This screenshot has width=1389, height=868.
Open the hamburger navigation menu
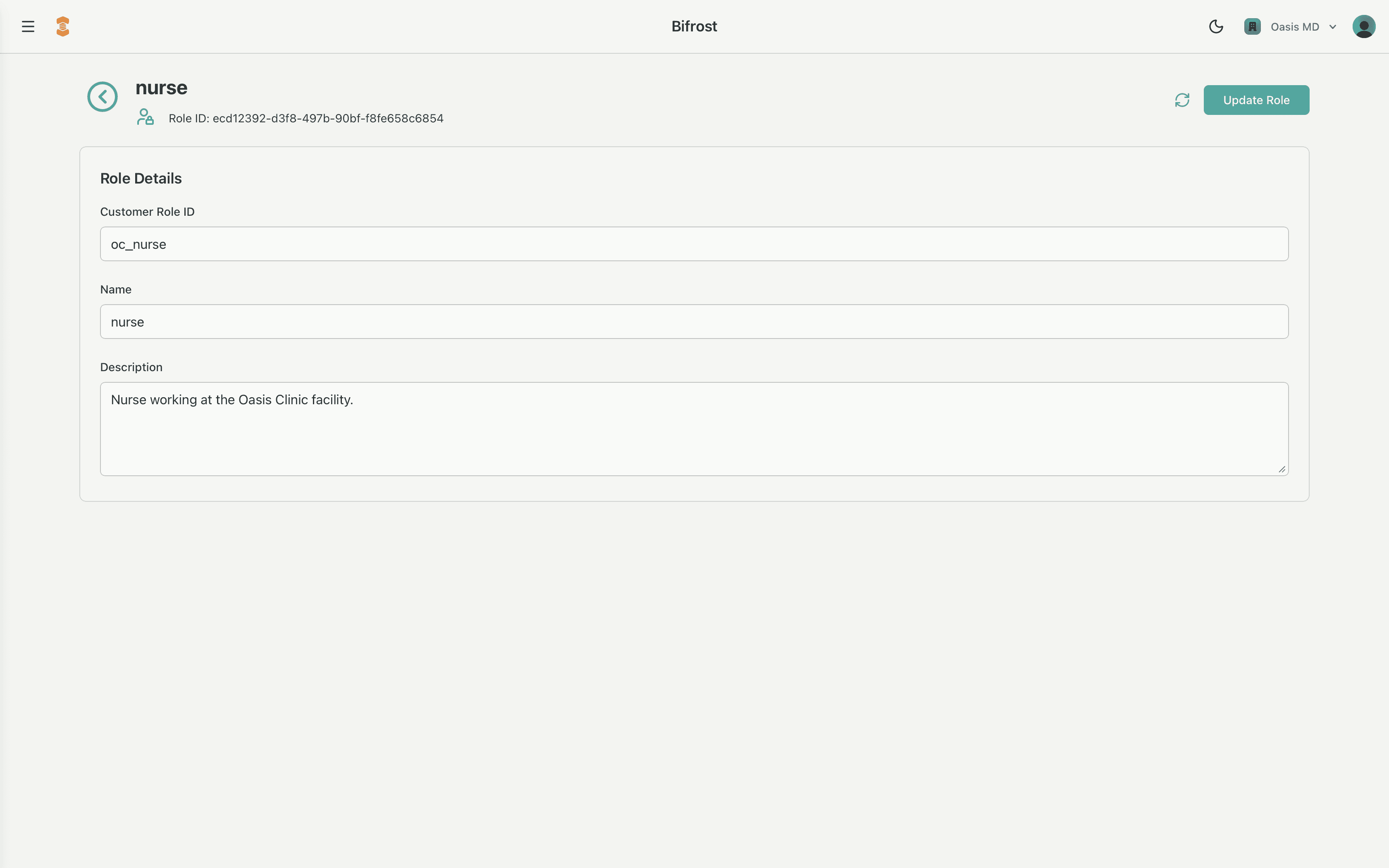pos(28,26)
